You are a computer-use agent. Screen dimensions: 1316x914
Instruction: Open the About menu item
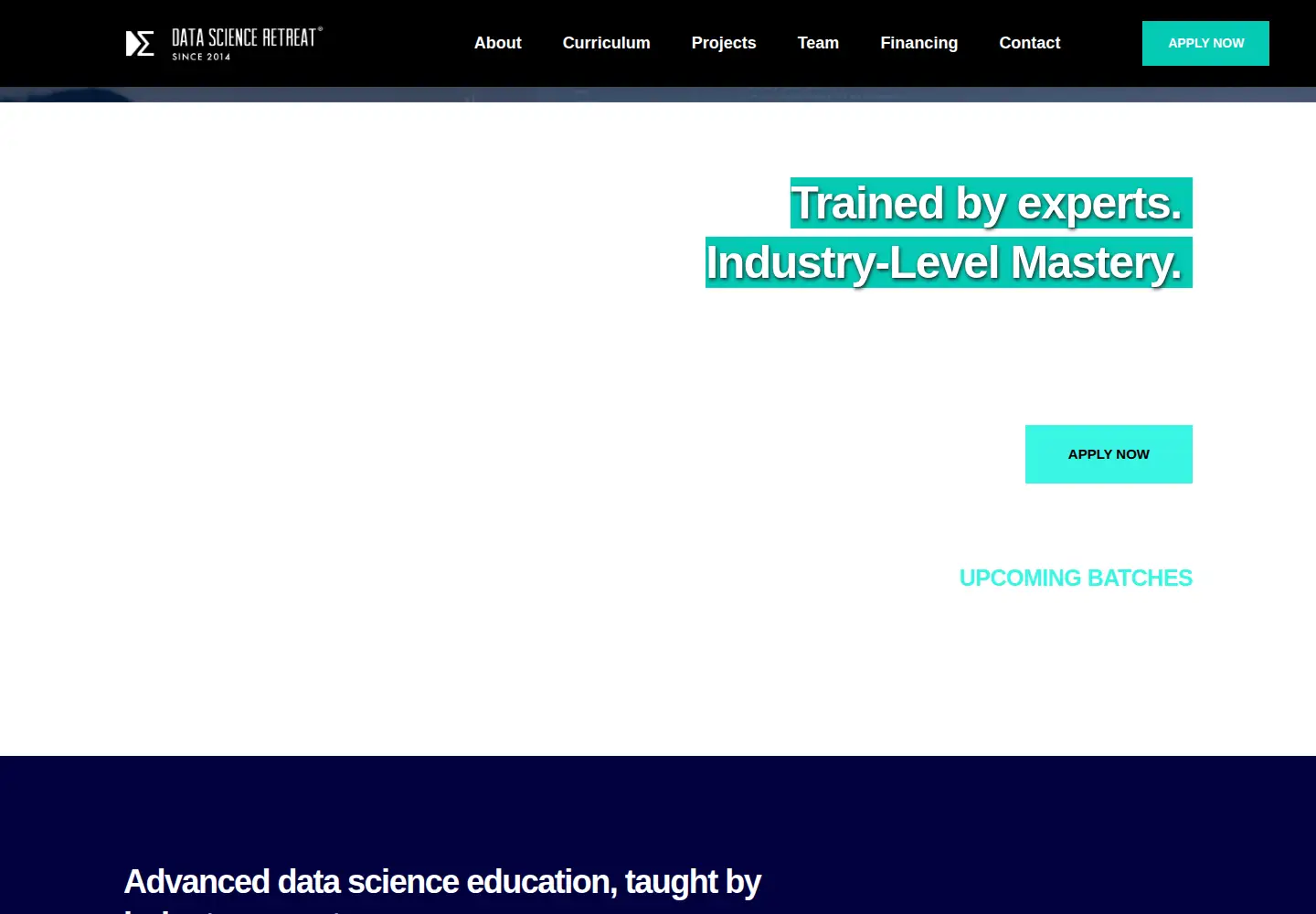coord(497,43)
